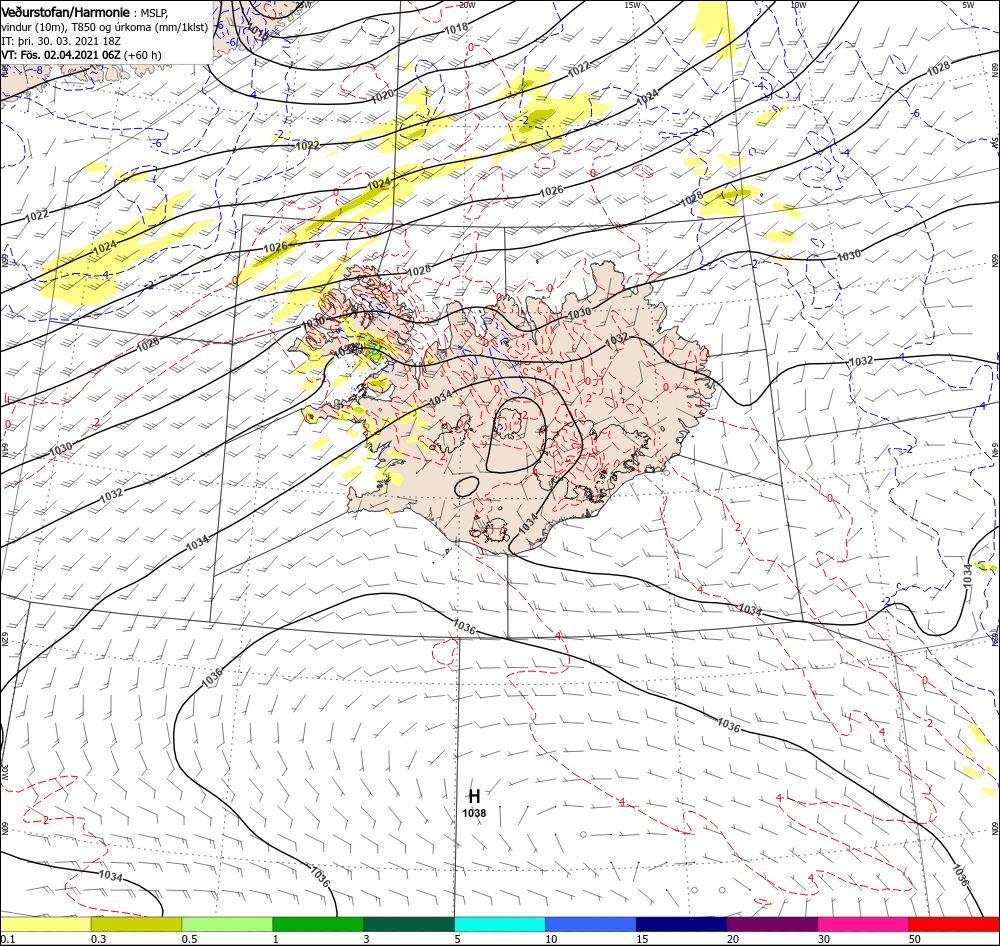Pick the green 1 mm legend swatch
Image resolution: width=1000 pixels, height=946 pixels.
(x=318, y=924)
